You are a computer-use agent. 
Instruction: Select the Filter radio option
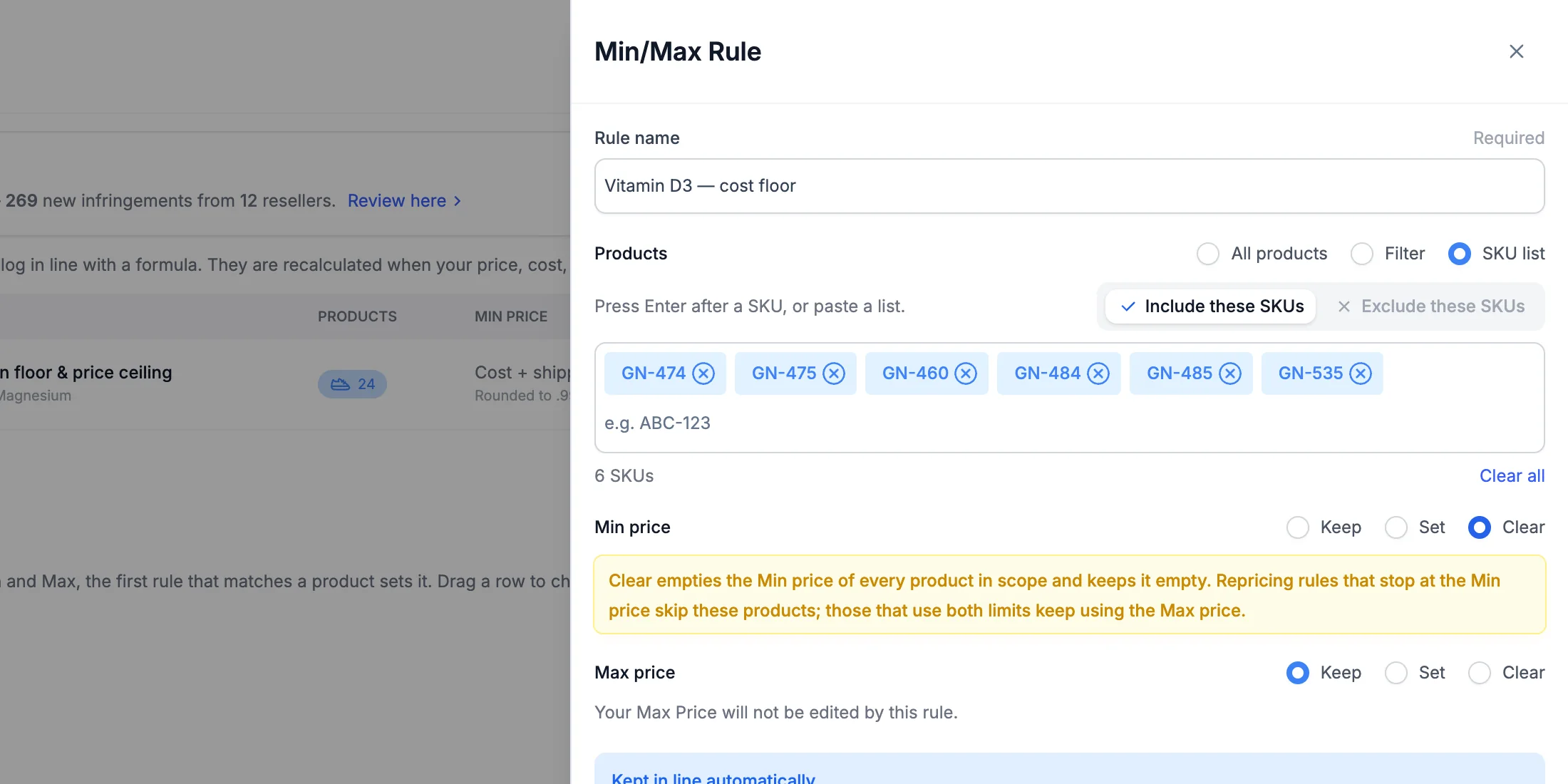tap(1362, 254)
